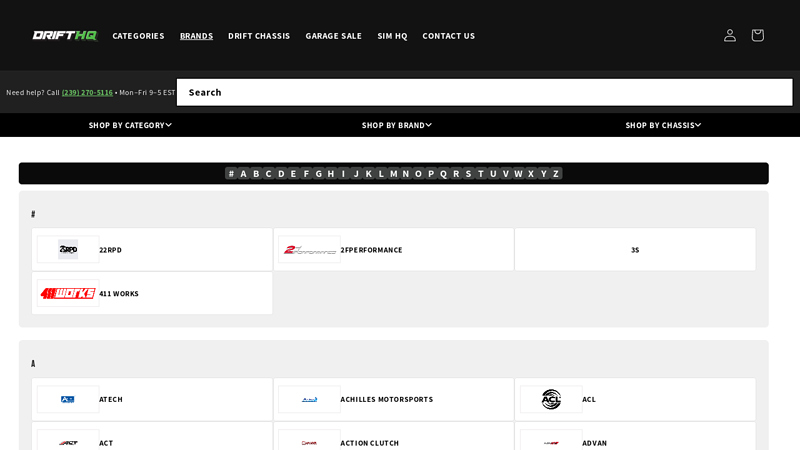This screenshot has height=450, width=800.
Task: Open ACL brand name link
Action: pyautogui.click(x=589, y=399)
